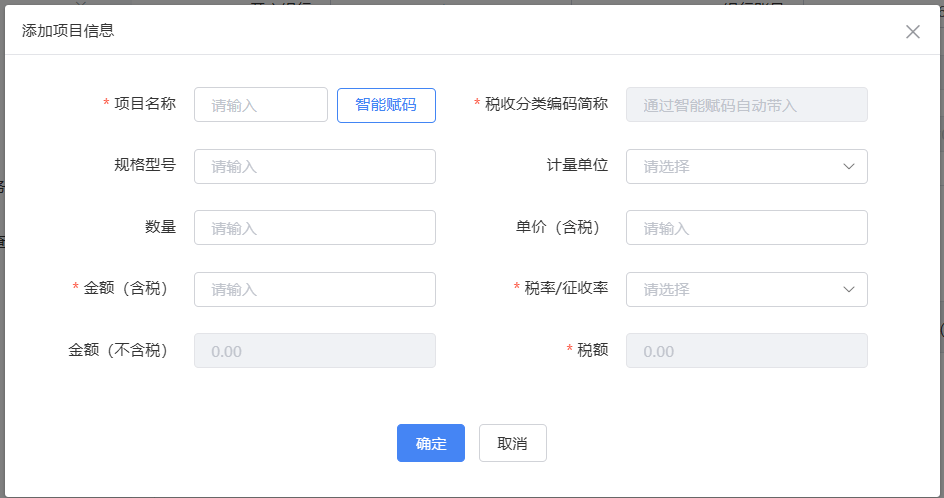The image size is (944, 498).
Task: Expand the 税率/征收率 dropdown
Action: pos(746,289)
